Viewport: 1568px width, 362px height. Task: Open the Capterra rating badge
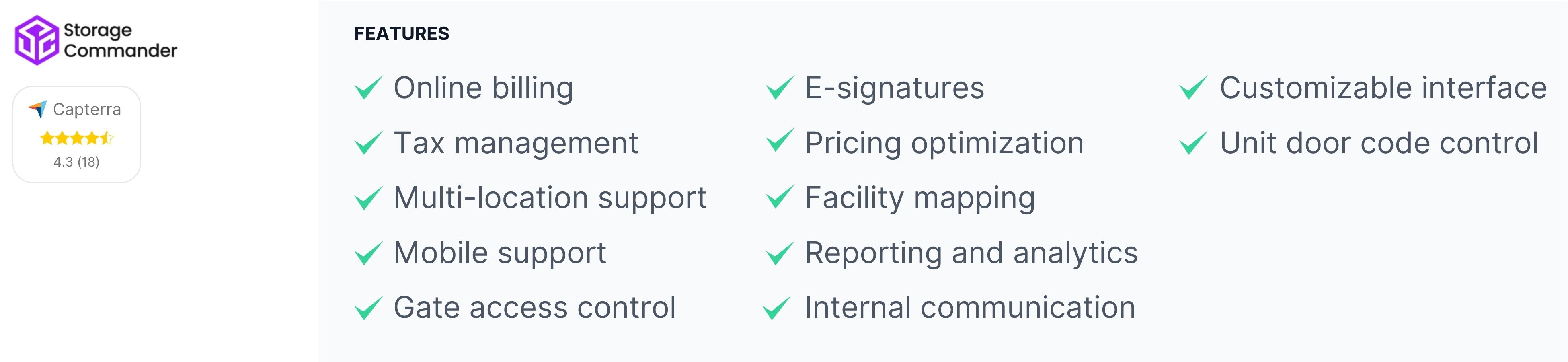(x=77, y=134)
